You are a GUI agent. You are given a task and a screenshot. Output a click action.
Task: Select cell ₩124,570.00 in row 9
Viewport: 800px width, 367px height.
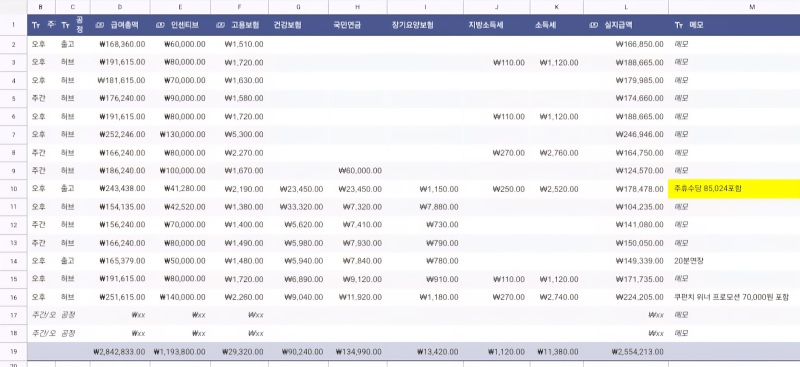point(626,170)
